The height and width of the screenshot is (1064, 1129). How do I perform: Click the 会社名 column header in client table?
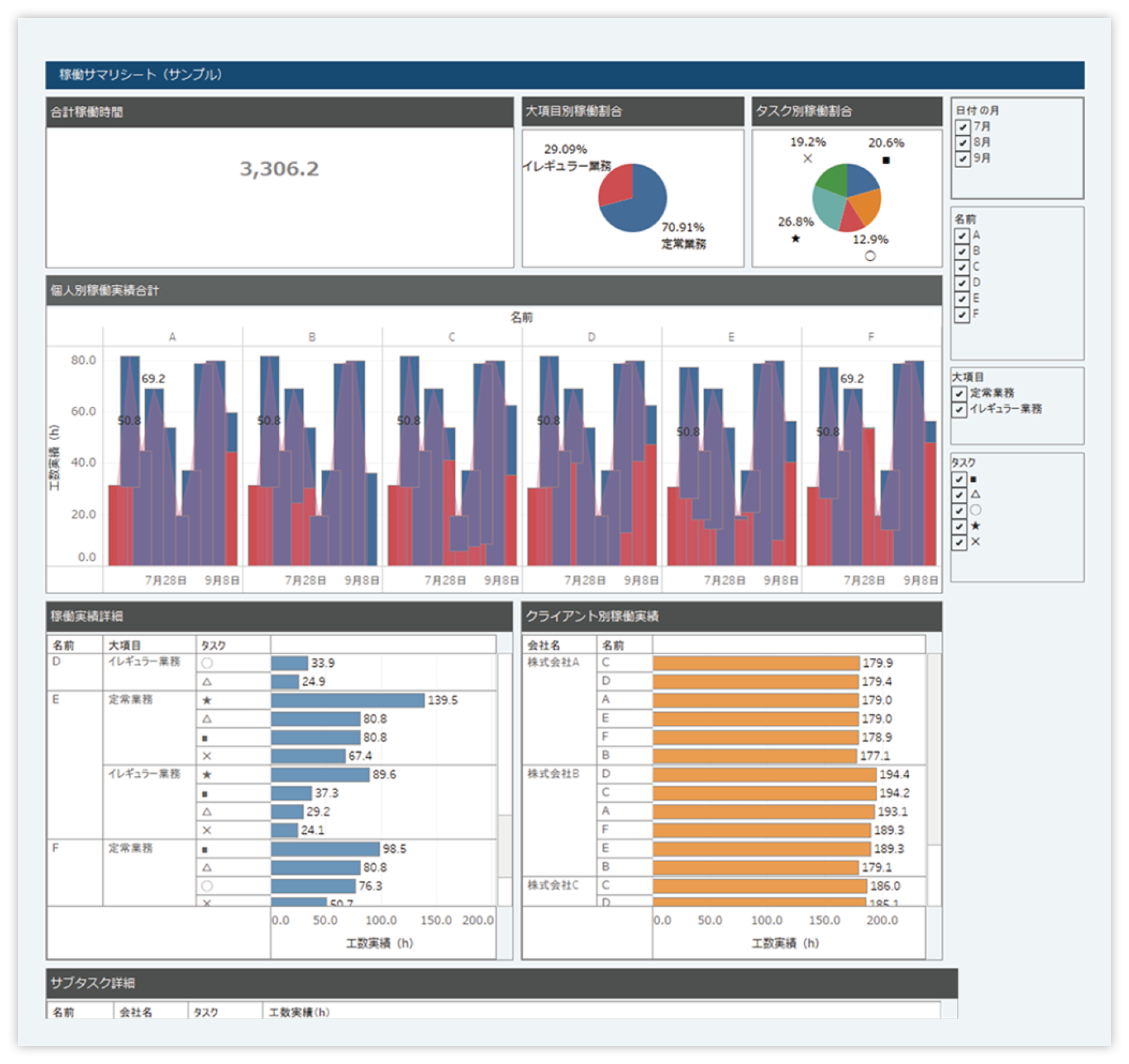point(543,646)
